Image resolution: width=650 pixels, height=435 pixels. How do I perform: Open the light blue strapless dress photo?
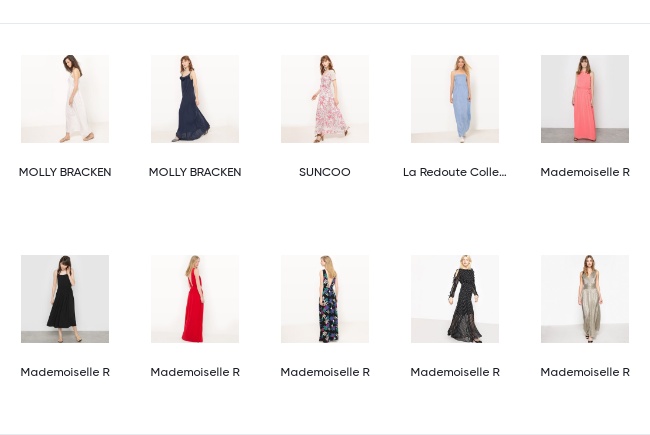(455, 99)
